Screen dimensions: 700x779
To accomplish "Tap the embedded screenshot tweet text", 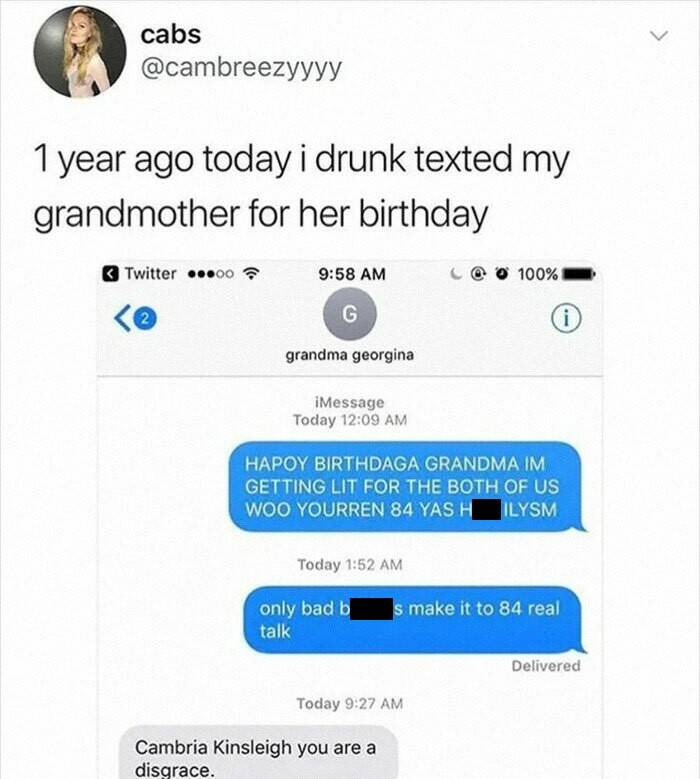I will pyautogui.click(x=301, y=186).
